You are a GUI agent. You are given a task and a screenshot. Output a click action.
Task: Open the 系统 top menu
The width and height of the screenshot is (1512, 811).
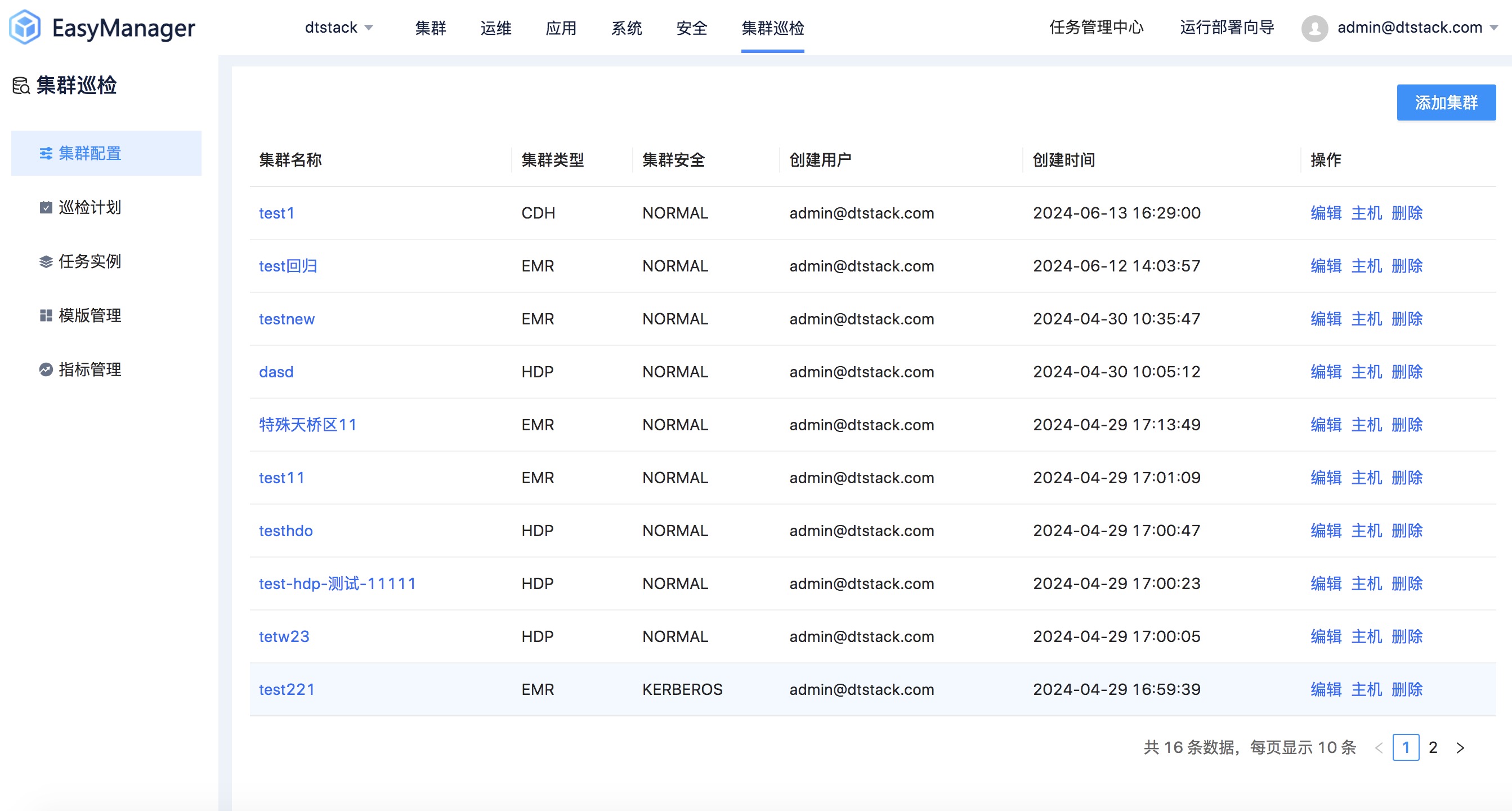click(627, 28)
